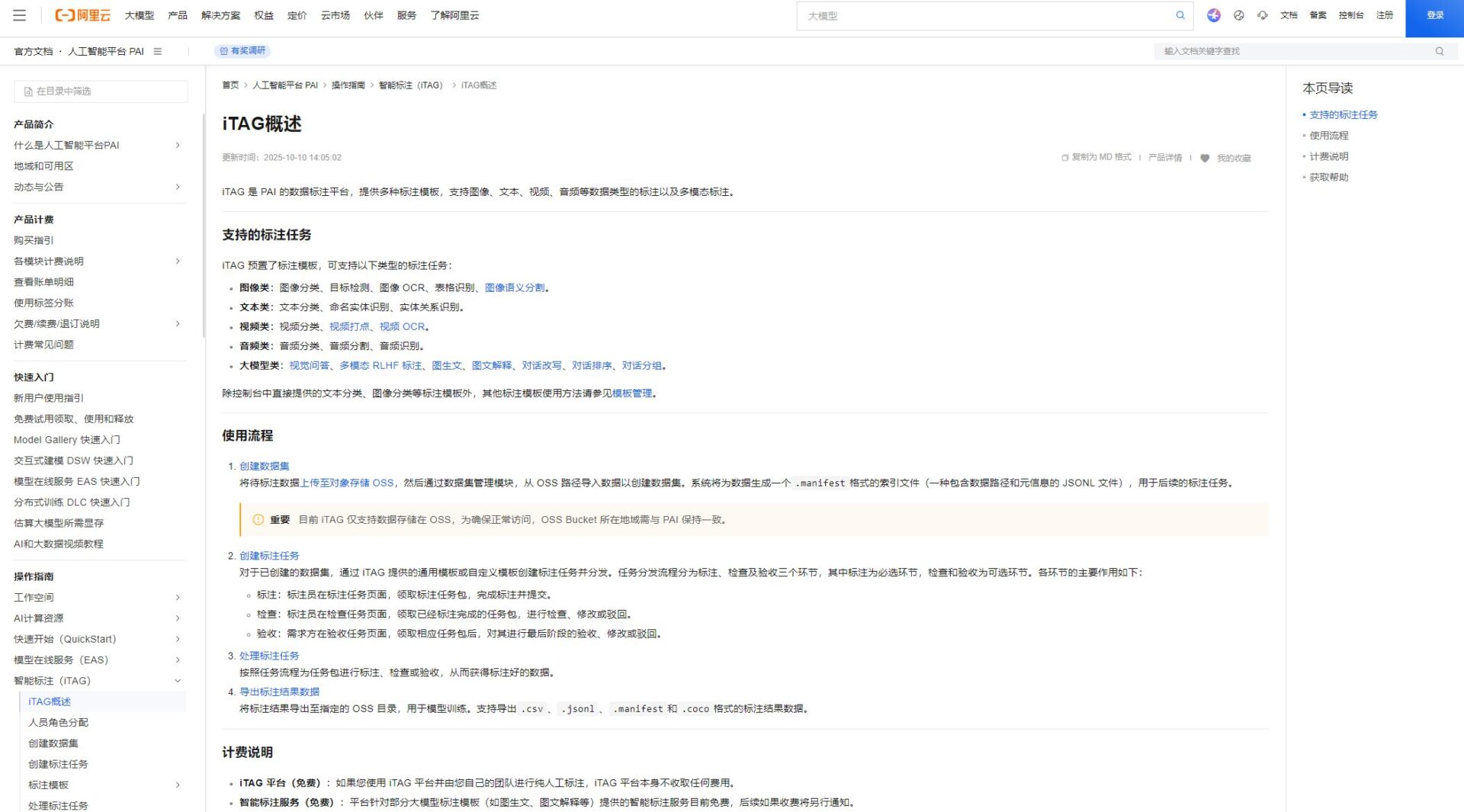Jump to 使用流程 in page guide
This screenshot has width=1464, height=812.
pos(1328,135)
